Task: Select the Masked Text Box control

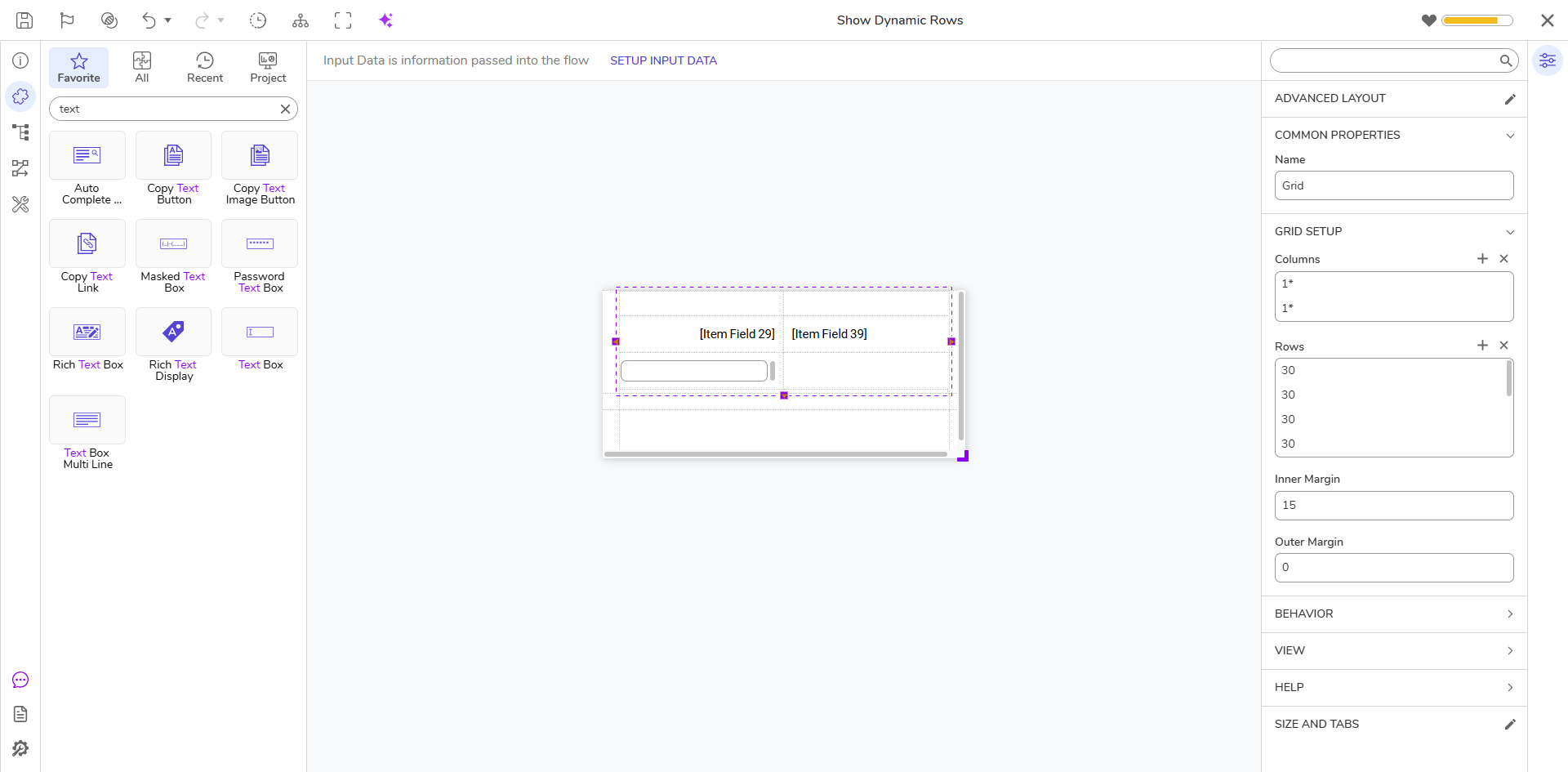Action: pos(173,257)
